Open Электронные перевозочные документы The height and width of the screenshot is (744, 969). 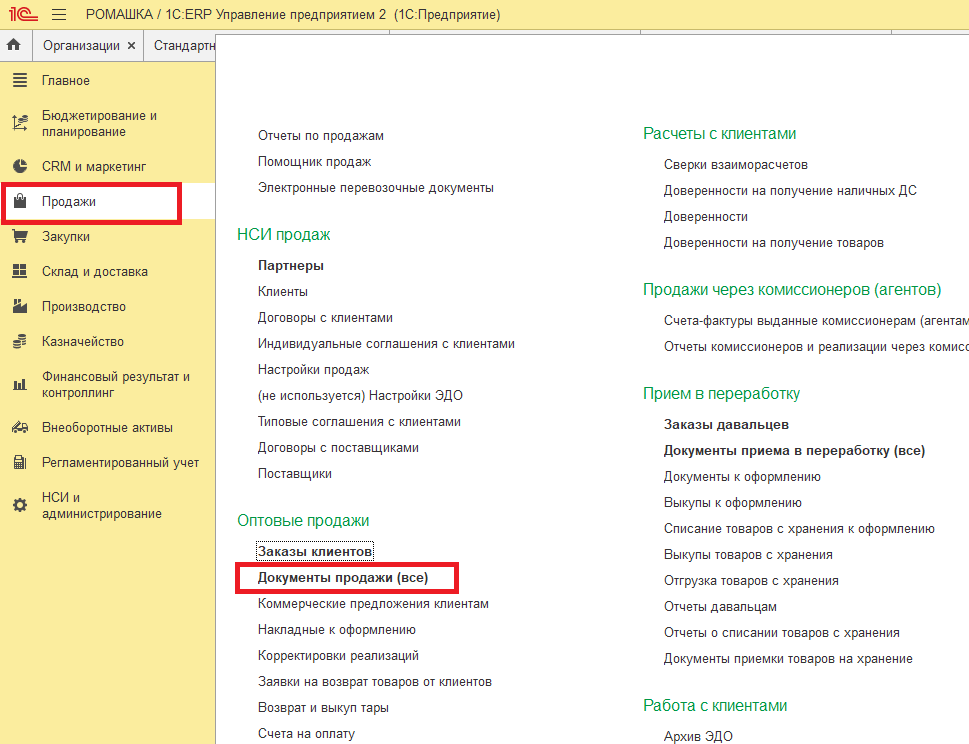[376, 188]
